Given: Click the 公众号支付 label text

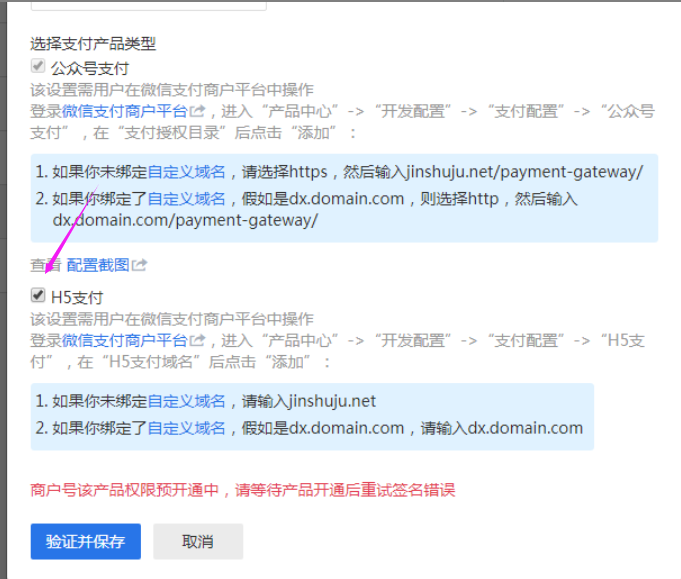Looking at the screenshot, I should click(90, 68).
